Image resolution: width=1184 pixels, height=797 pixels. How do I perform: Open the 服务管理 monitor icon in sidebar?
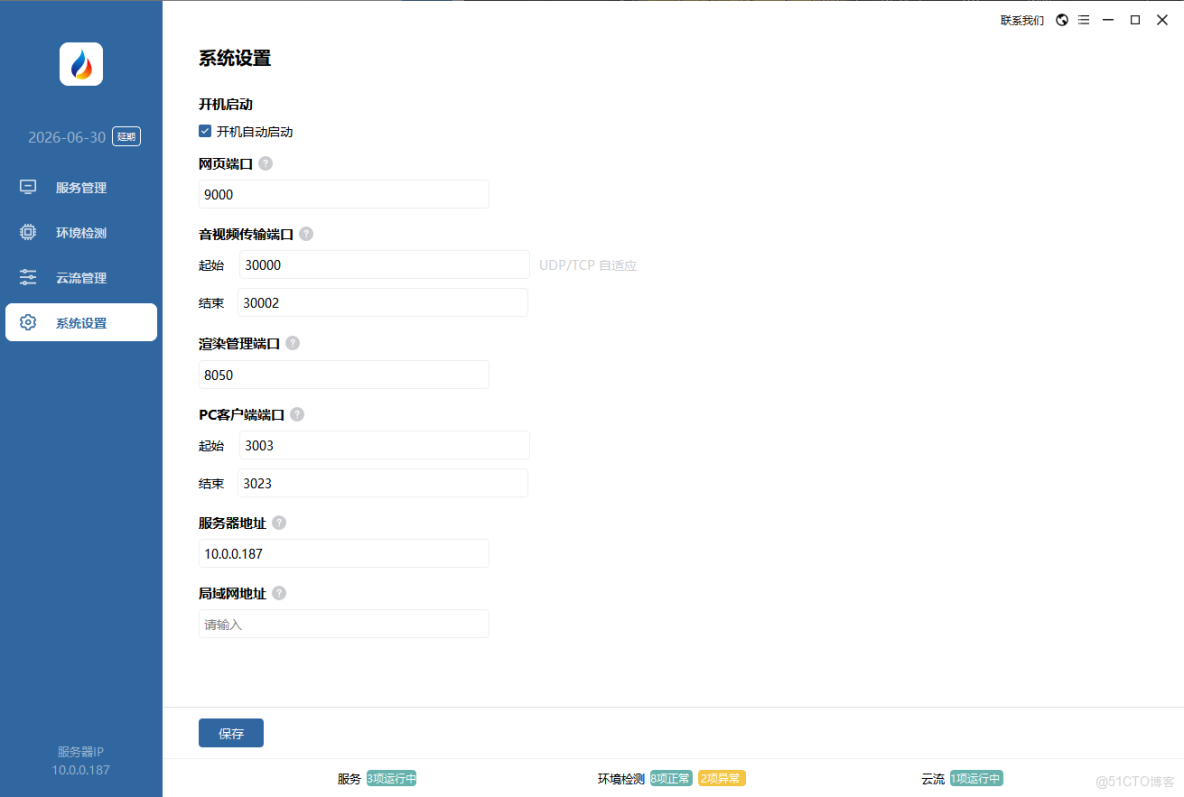(x=27, y=187)
